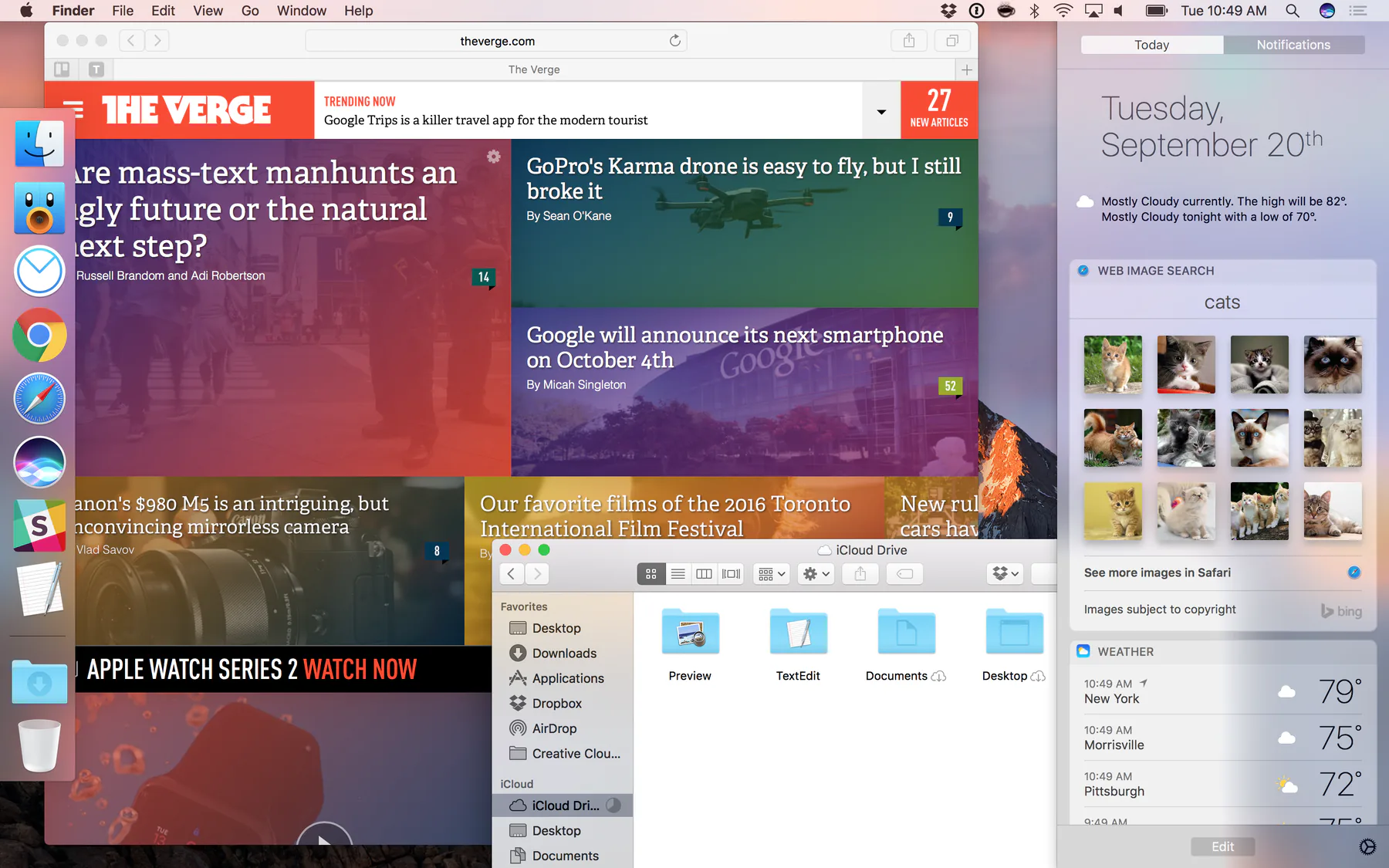Viewport: 1389px width, 868px height.
Task: Click the Trash in the Dock
Action: [39, 745]
